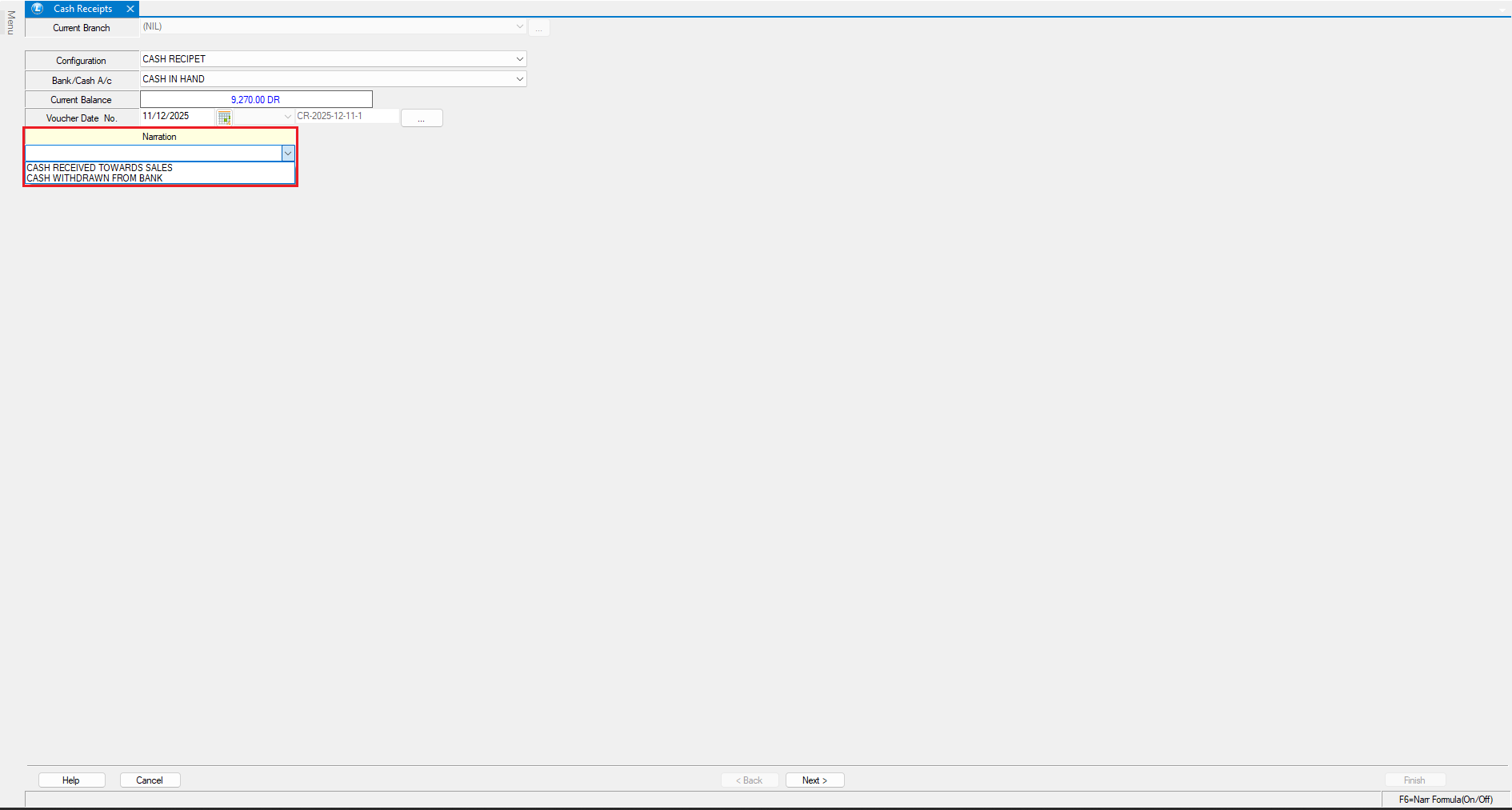Expand the Bank/Cash A/c dropdown
1512x810 pixels.
[x=519, y=79]
